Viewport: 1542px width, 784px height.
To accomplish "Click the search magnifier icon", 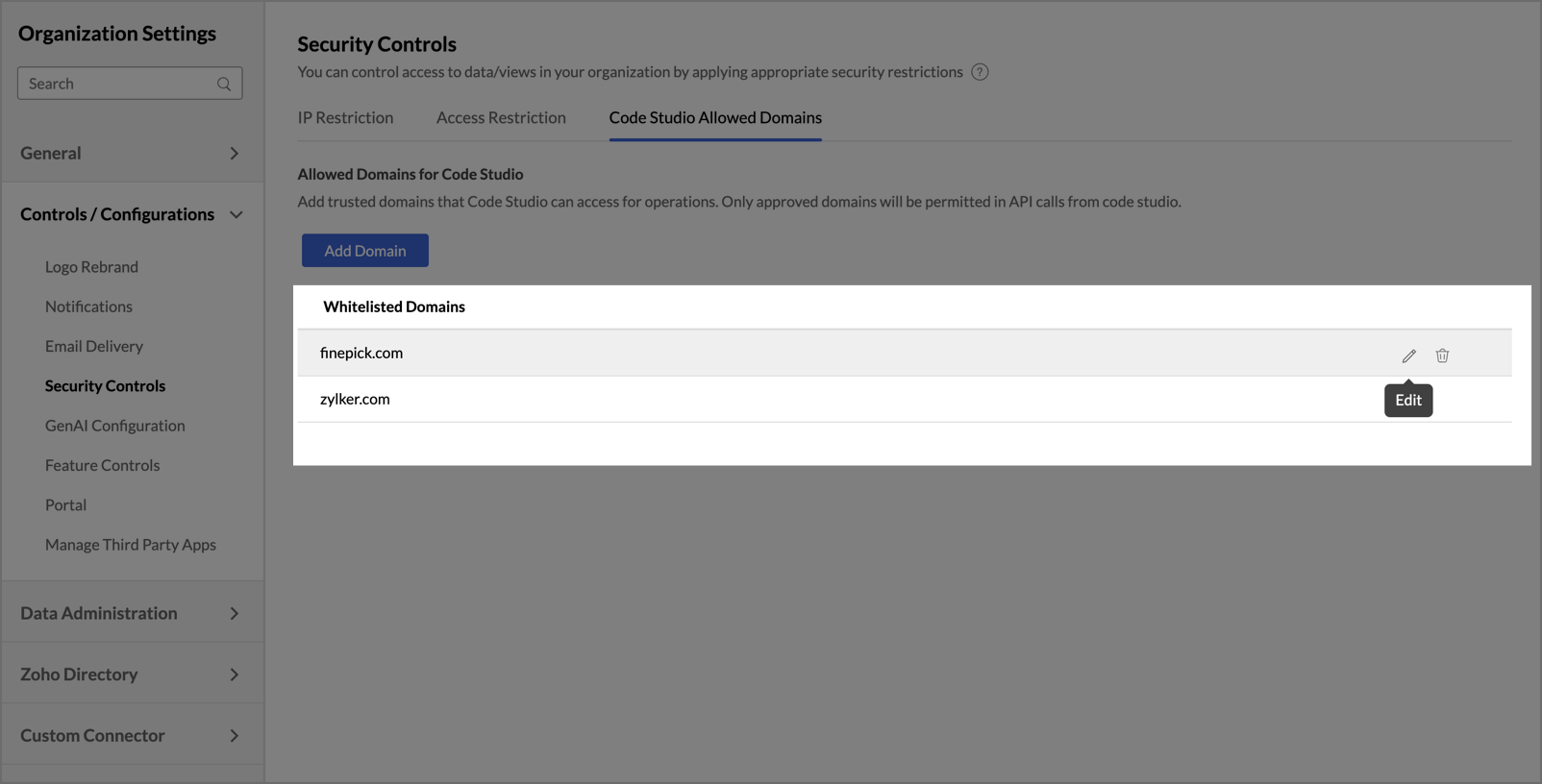I will pos(224,84).
